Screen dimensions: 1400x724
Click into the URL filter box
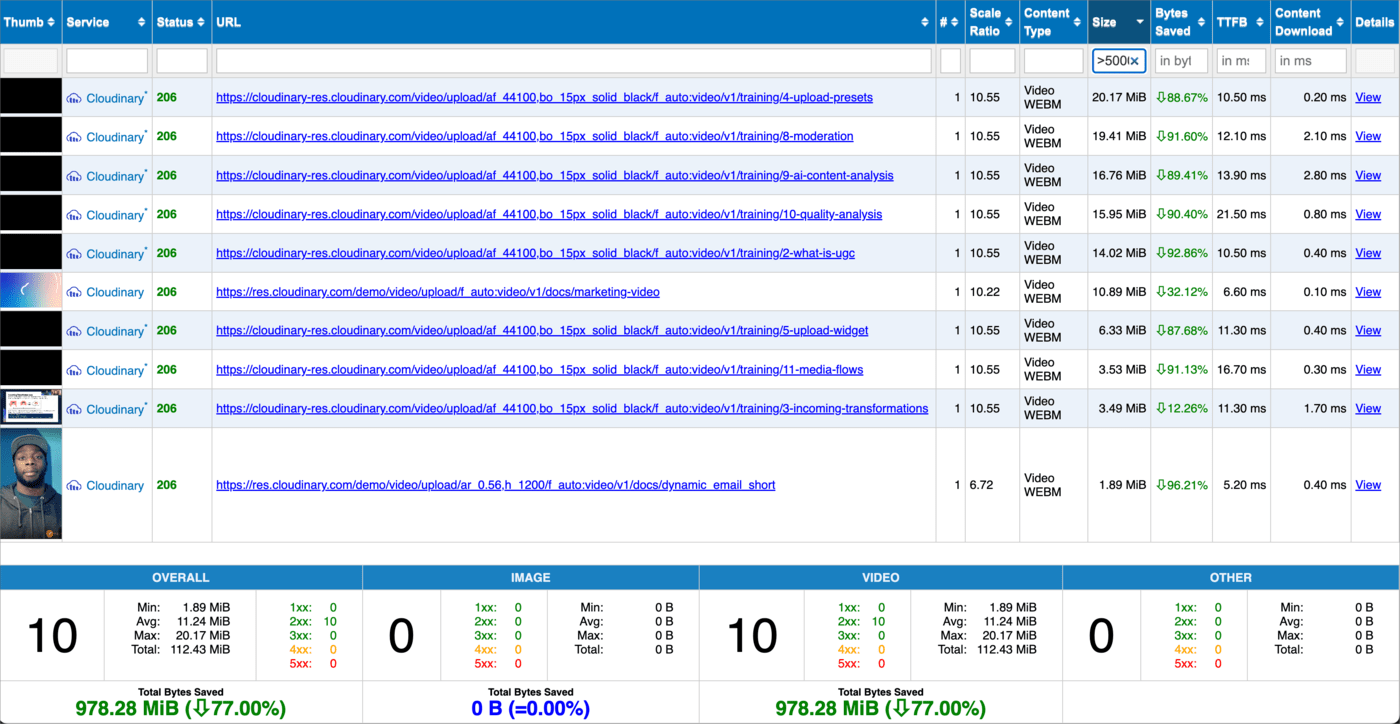click(574, 61)
